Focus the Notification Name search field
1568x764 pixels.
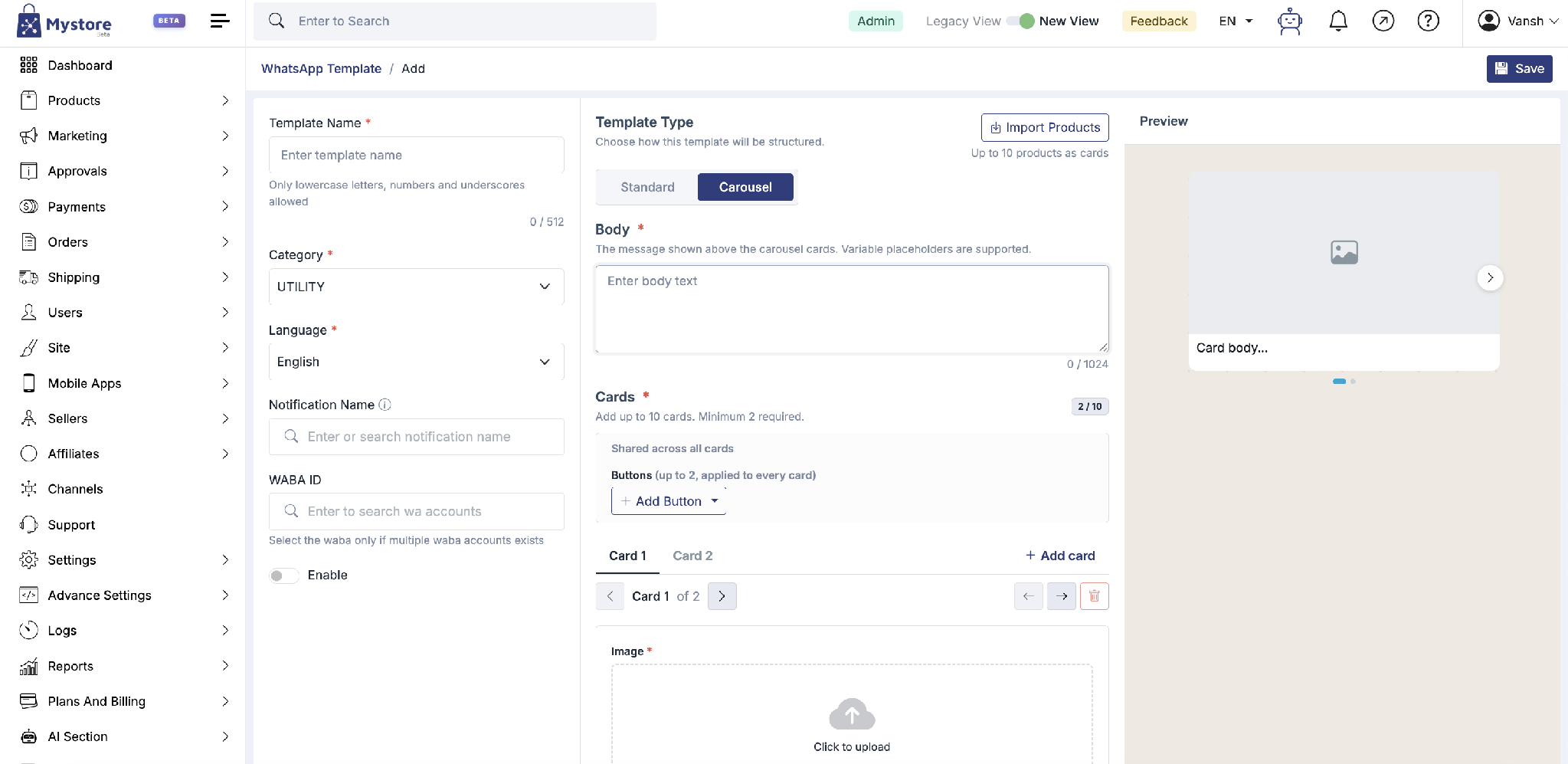416,437
